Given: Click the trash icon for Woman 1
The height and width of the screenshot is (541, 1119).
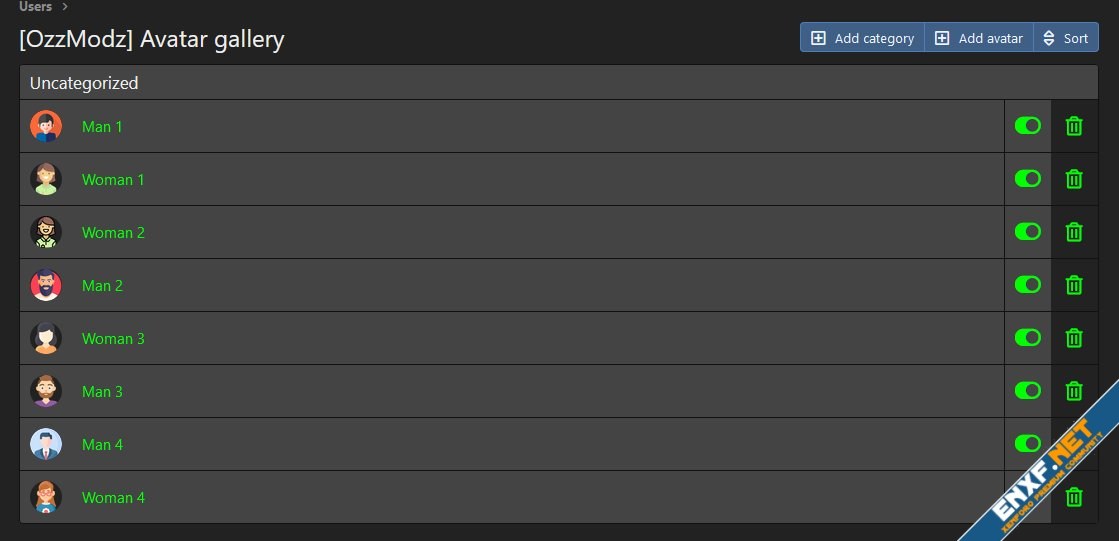Looking at the screenshot, I should (1074, 179).
